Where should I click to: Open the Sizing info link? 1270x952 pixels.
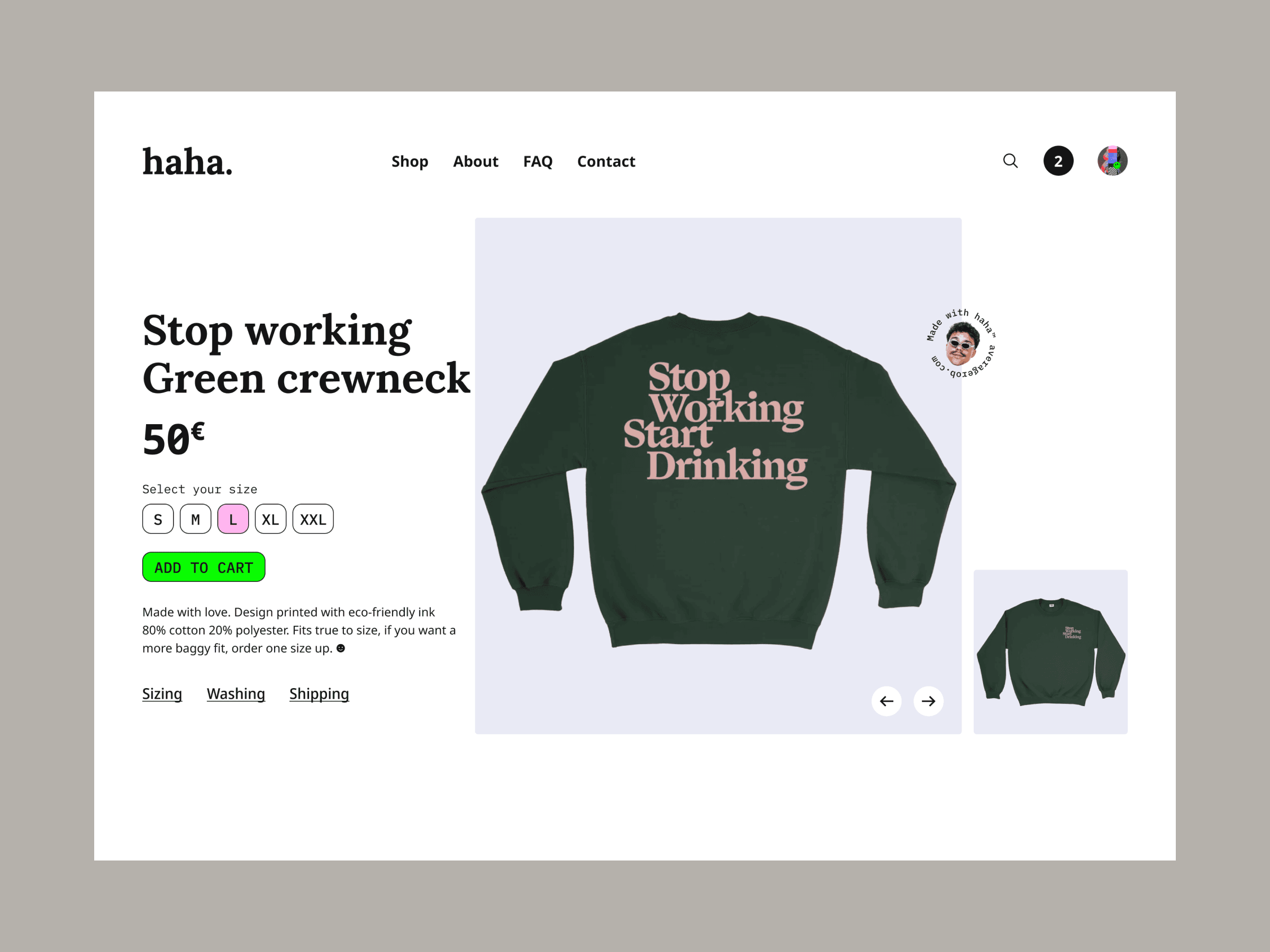pos(162,694)
